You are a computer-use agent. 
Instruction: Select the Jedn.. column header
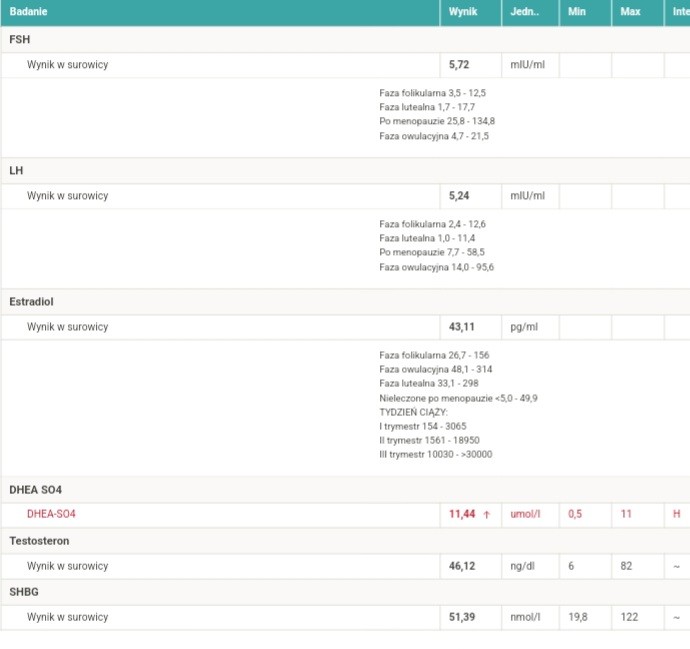coord(524,12)
